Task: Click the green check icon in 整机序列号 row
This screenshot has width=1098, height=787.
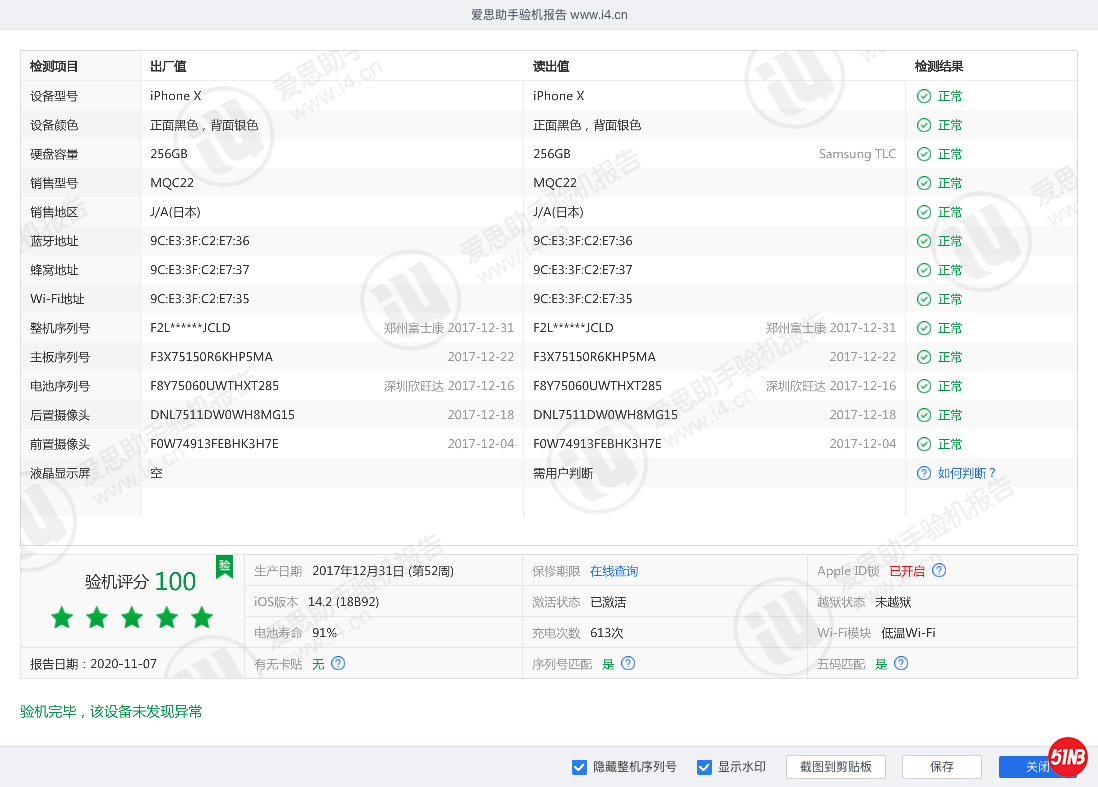Action: [x=924, y=328]
